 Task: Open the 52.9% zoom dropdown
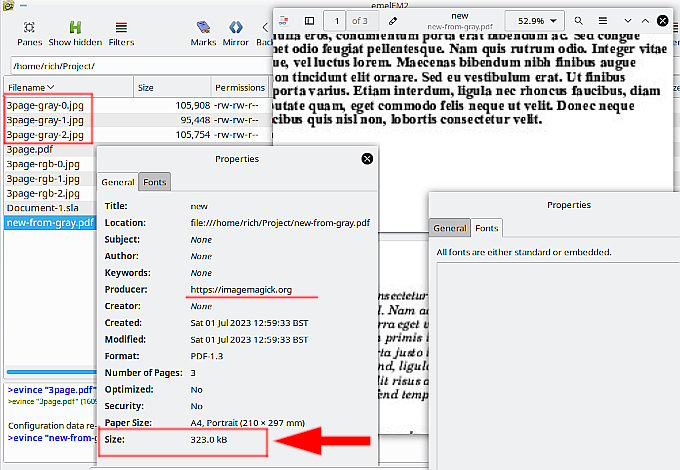point(535,21)
